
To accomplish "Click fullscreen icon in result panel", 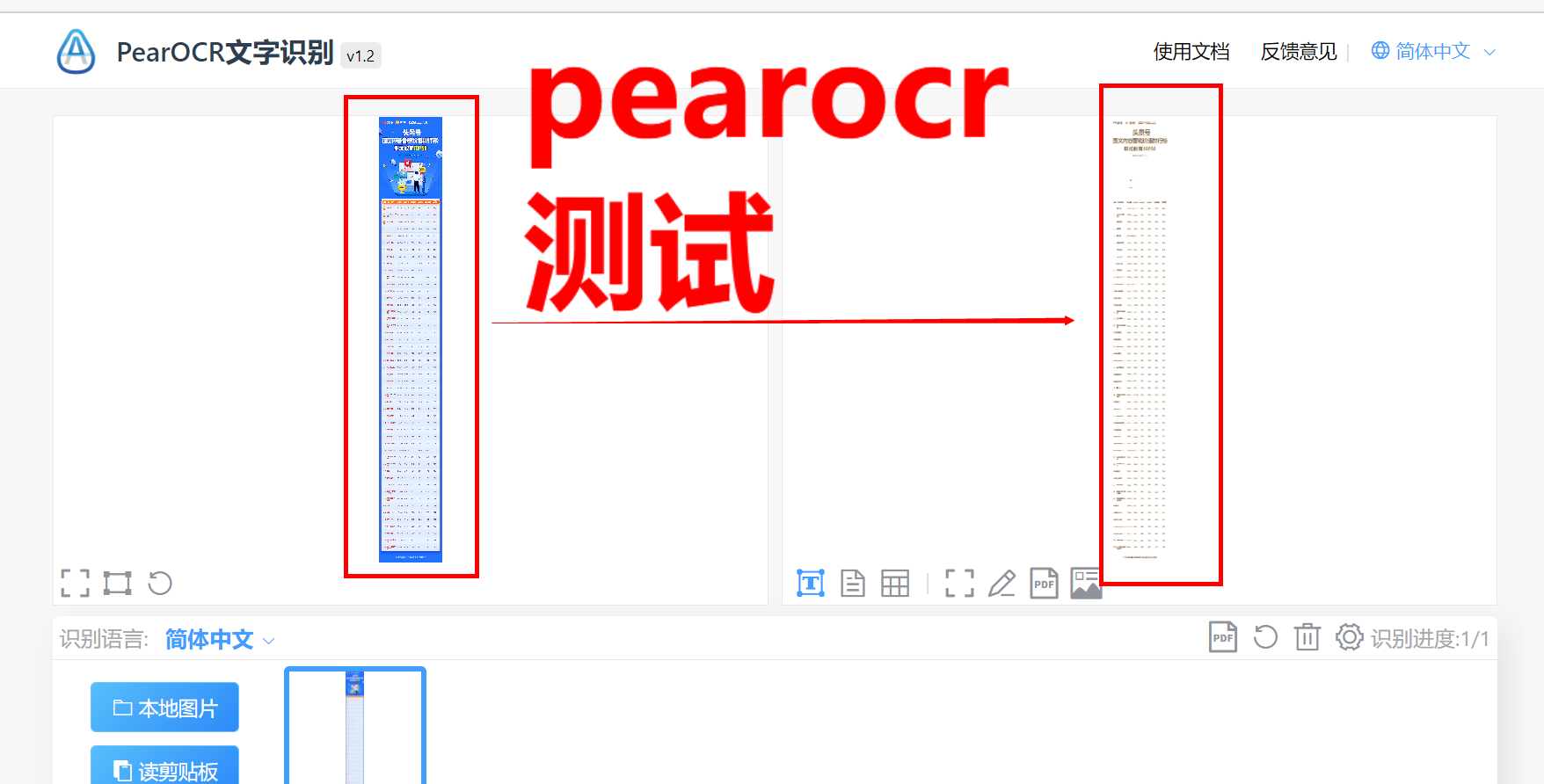I will click(x=959, y=583).
